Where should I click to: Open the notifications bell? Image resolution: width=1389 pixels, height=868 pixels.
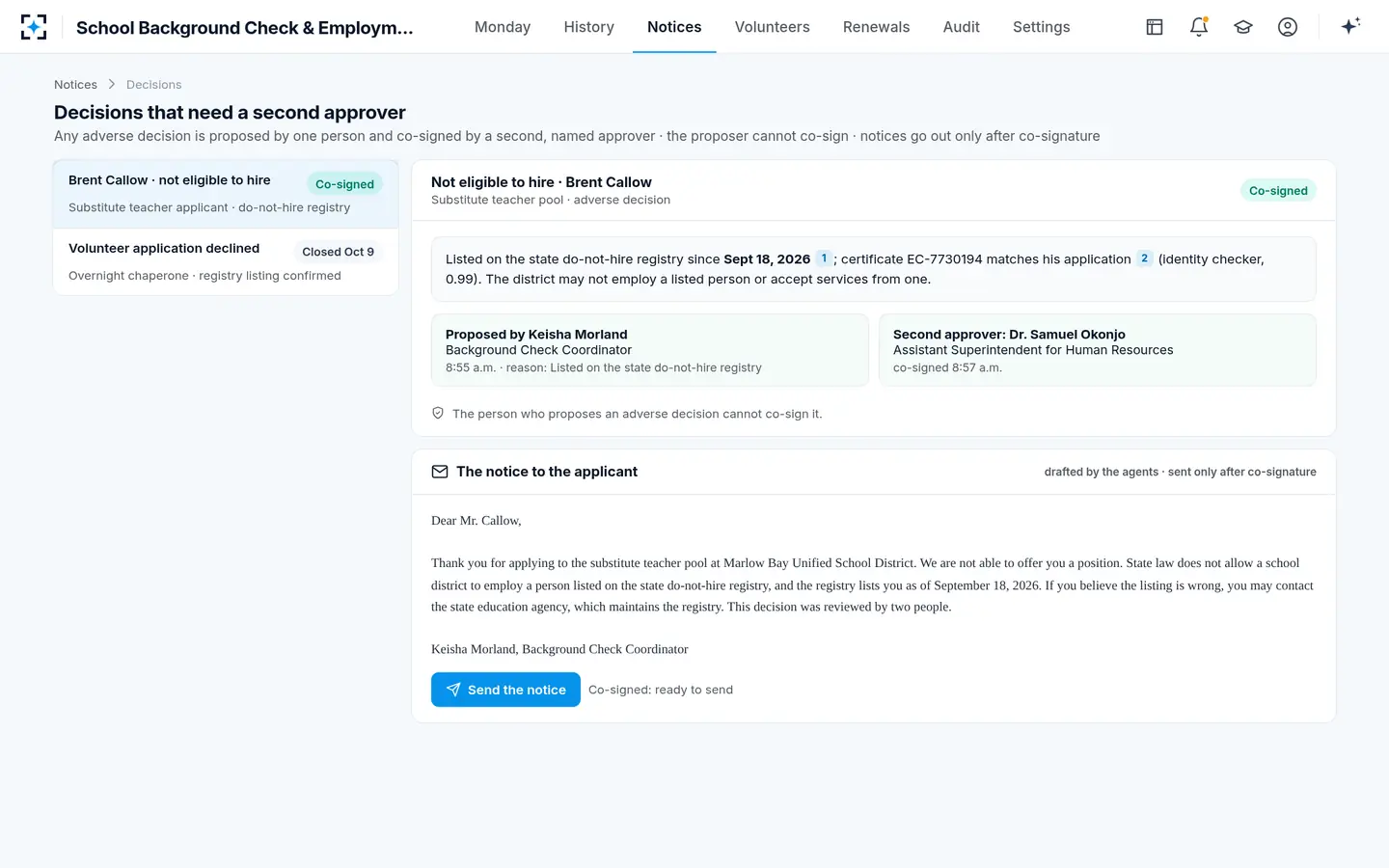pyautogui.click(x=1199, y=27)
